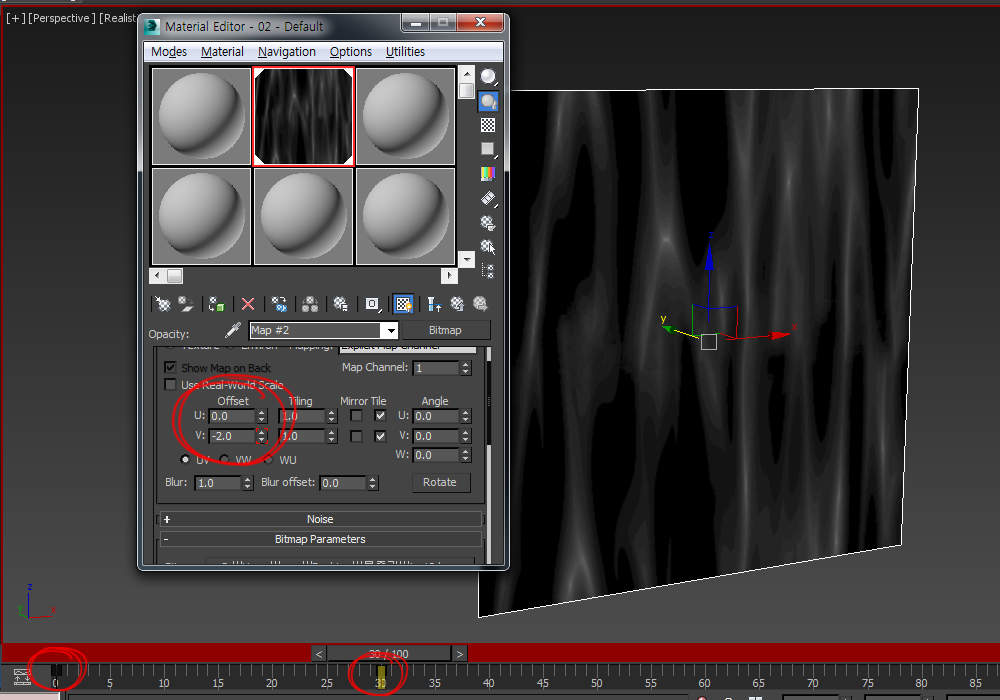The width and height of the screenshot is (1000, 700).
Task: Click the Sample Type sphere icon
Action: (x=488, y=77)
